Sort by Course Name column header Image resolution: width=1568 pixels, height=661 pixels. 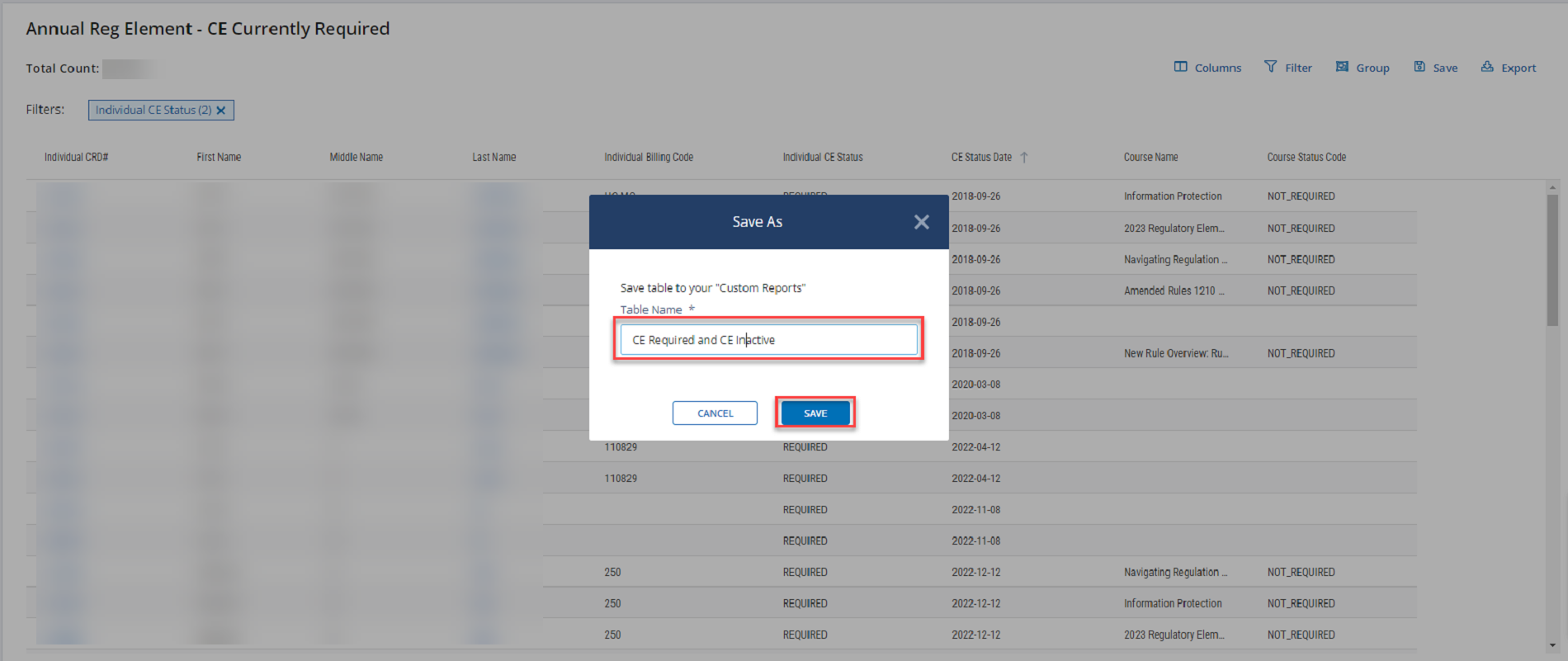(1150, 157)
